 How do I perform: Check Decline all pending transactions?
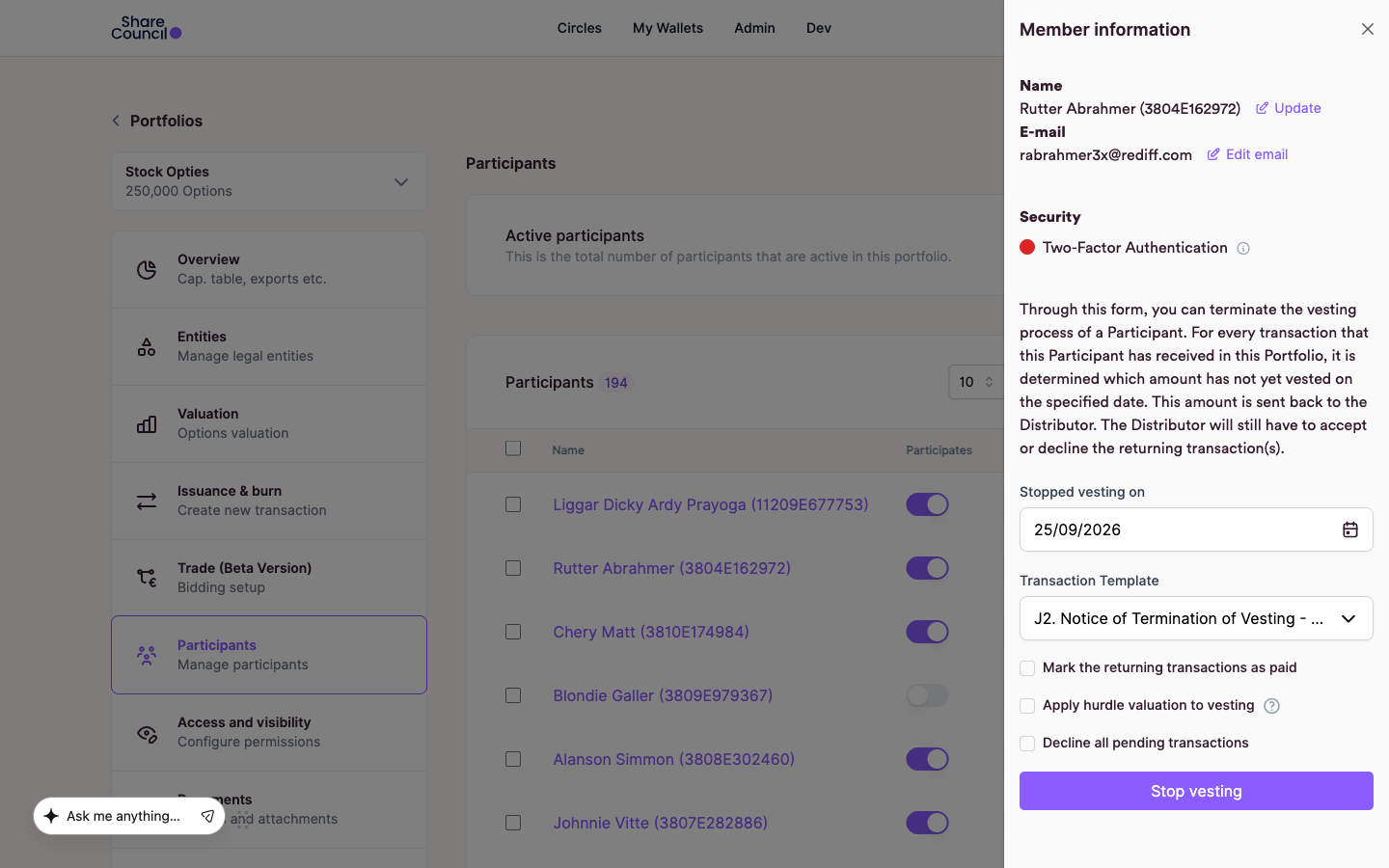[x=1027, y=744]
